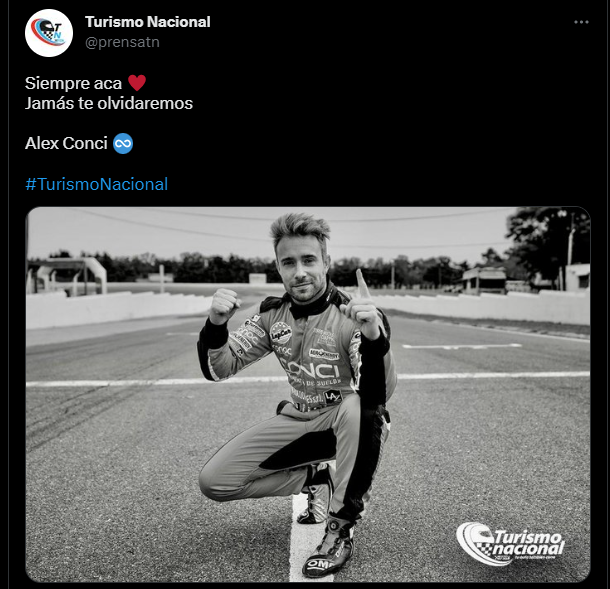The image size is (610, 589).
Task: Click the Turismo Nacional display name
Action: (x=148, y=22)
